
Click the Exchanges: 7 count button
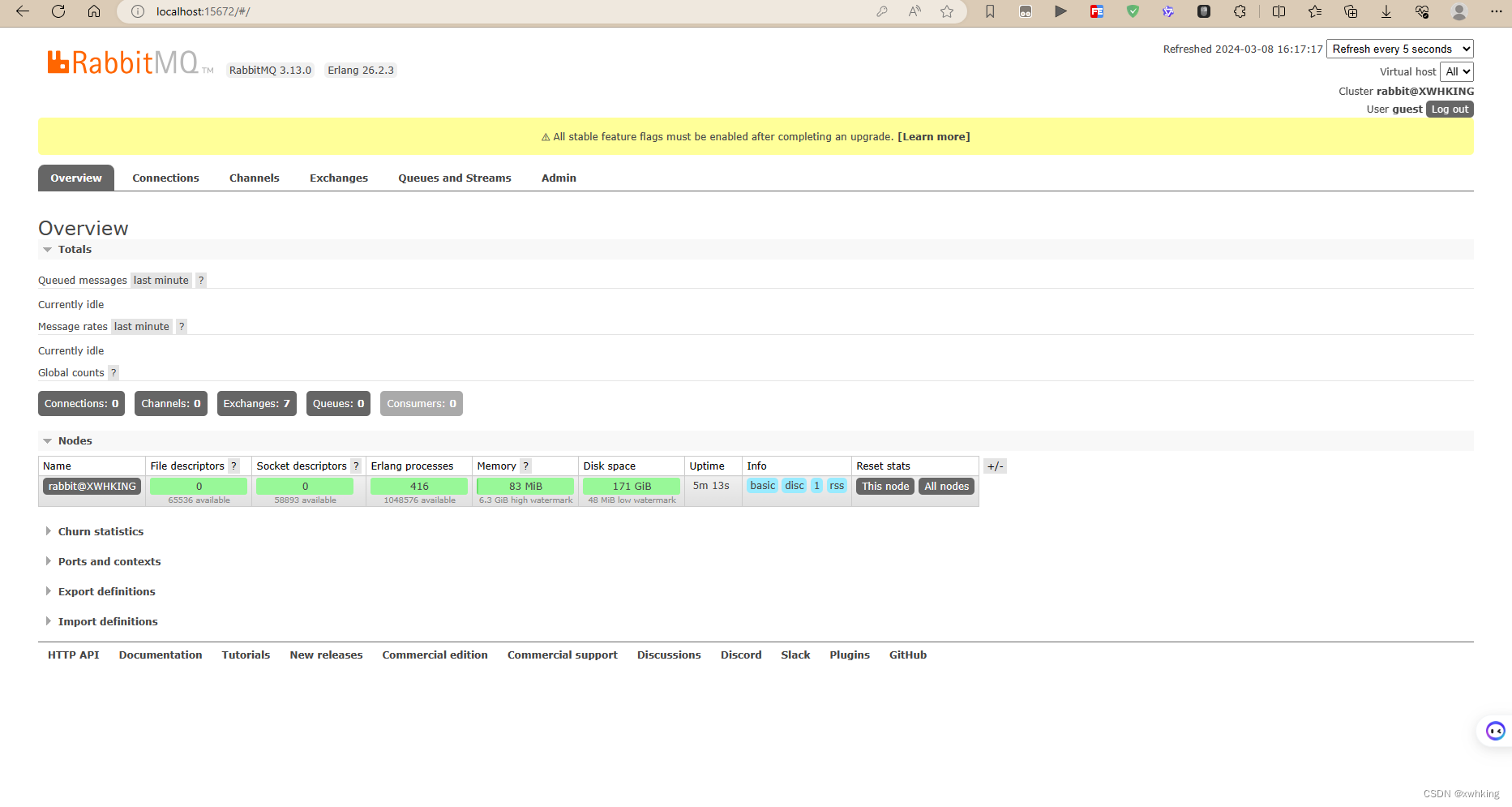tap(256, 404)
